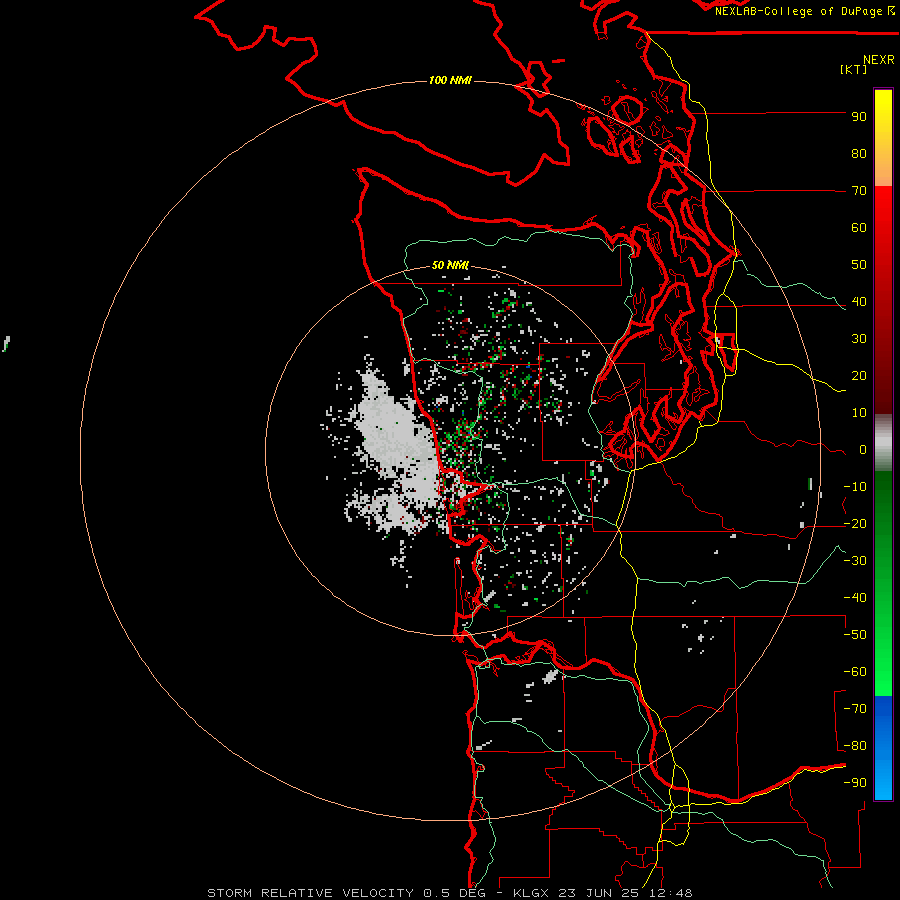900x900 pixels.
Task: Click the -30 scale value
Action: [x=855, y=561]
